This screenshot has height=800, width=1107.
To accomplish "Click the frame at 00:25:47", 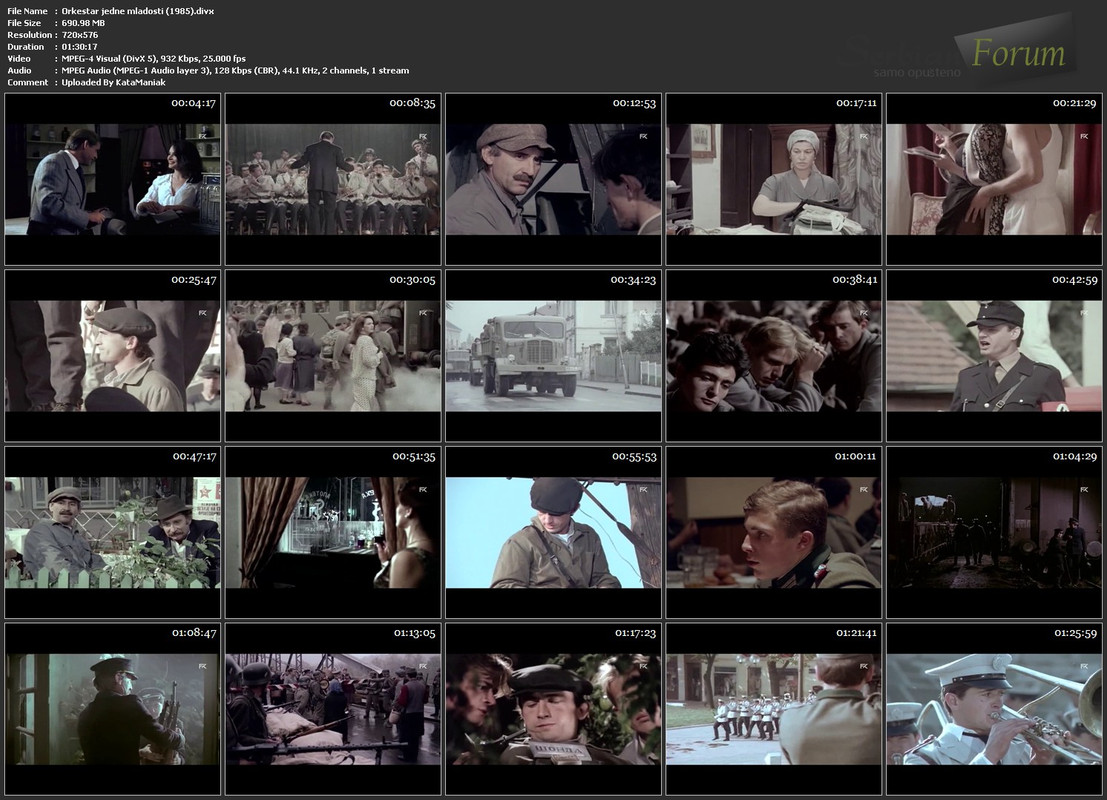I will tap(112, 356).
